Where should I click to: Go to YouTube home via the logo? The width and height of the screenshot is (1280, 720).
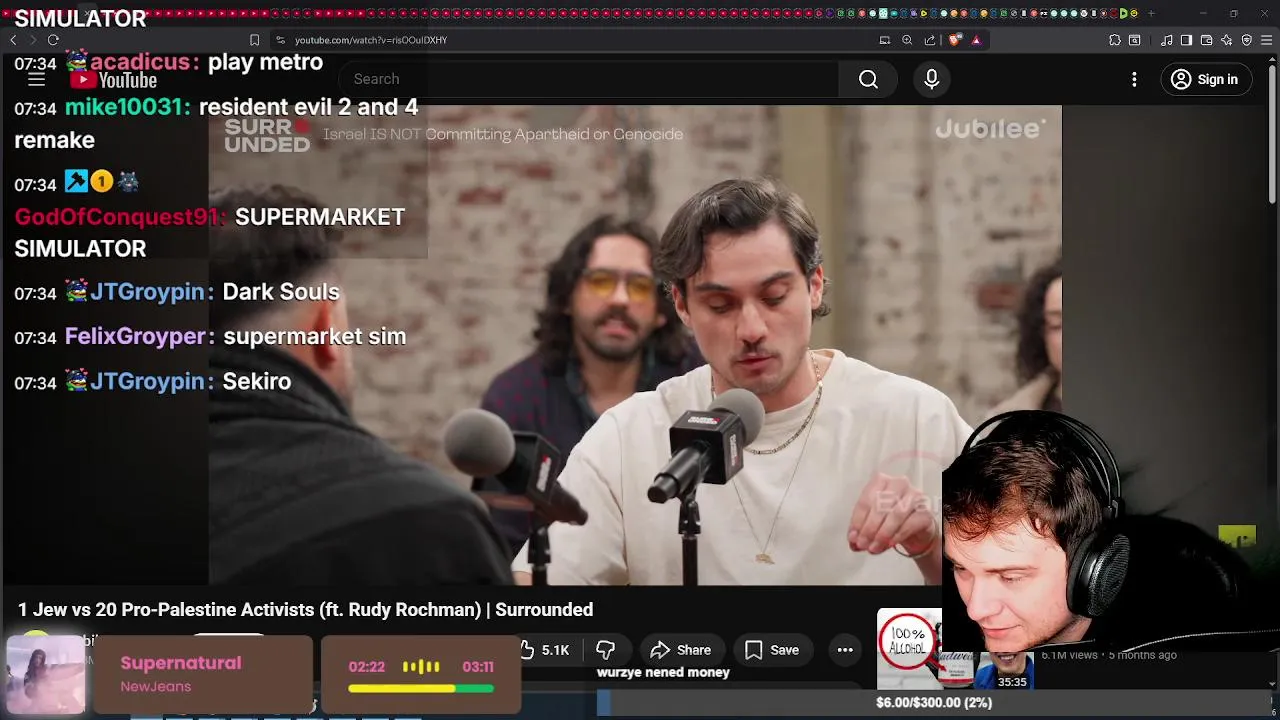click(x=113, y=80)
